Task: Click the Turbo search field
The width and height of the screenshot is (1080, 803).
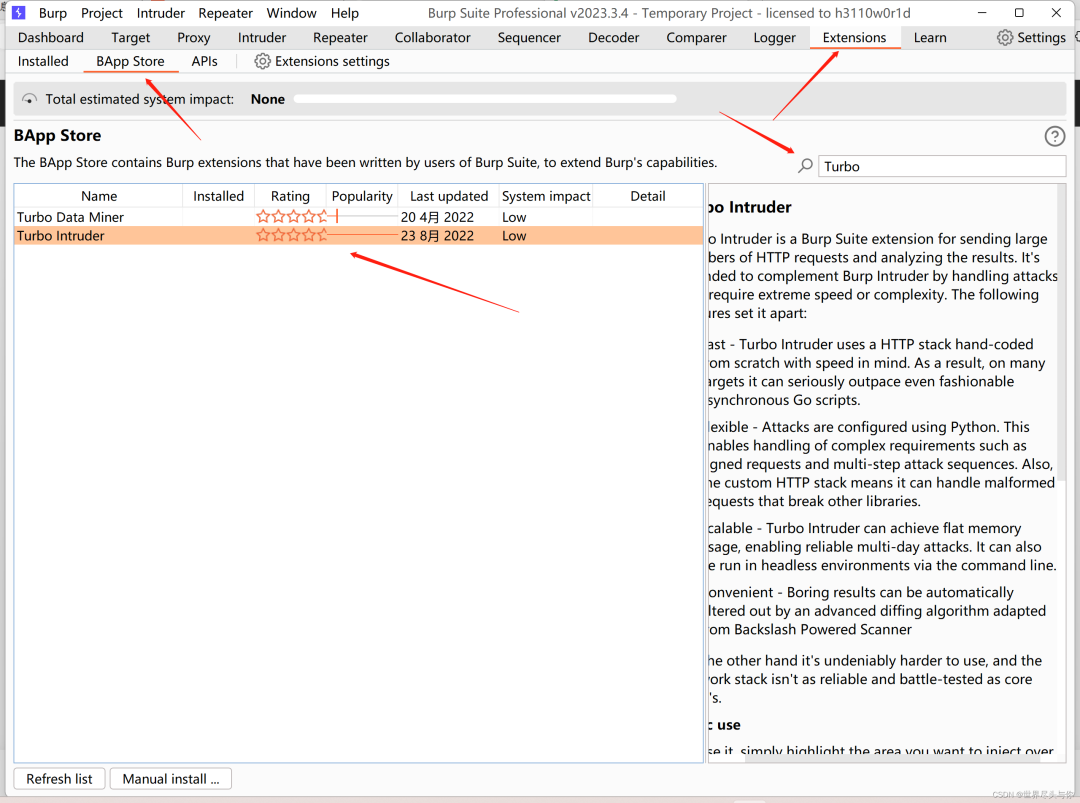Action: tap(942, 166)
